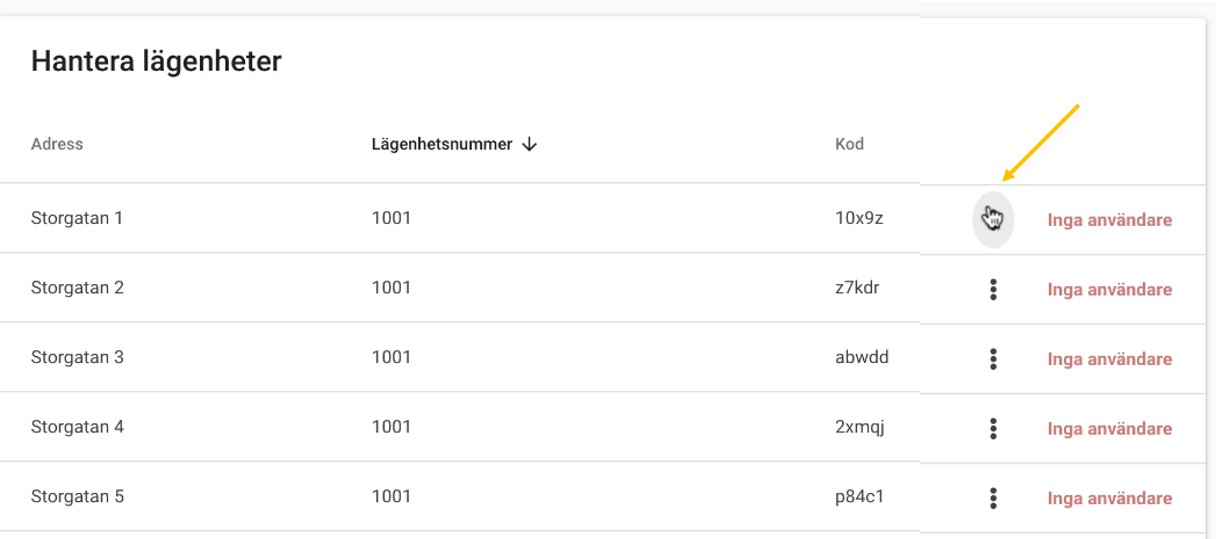Click the code p84c1
The image size is (1216, 539).
(860, 496)
